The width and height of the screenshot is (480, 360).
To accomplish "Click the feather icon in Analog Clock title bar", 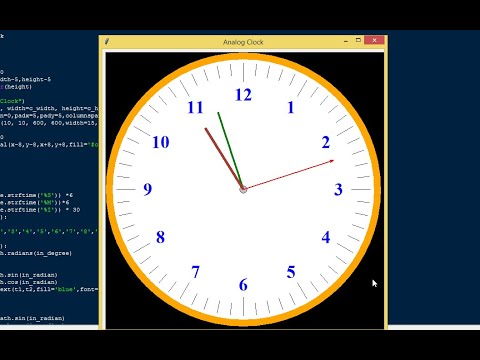I will [107, 42].
